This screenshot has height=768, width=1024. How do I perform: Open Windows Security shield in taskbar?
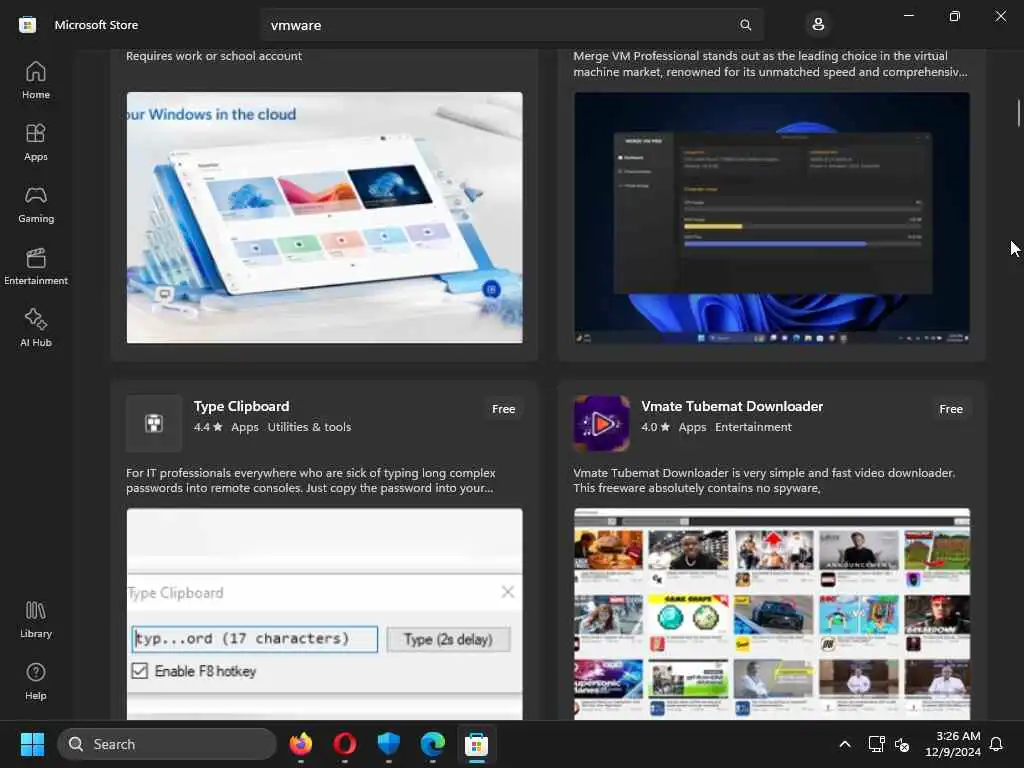[389, 744]
